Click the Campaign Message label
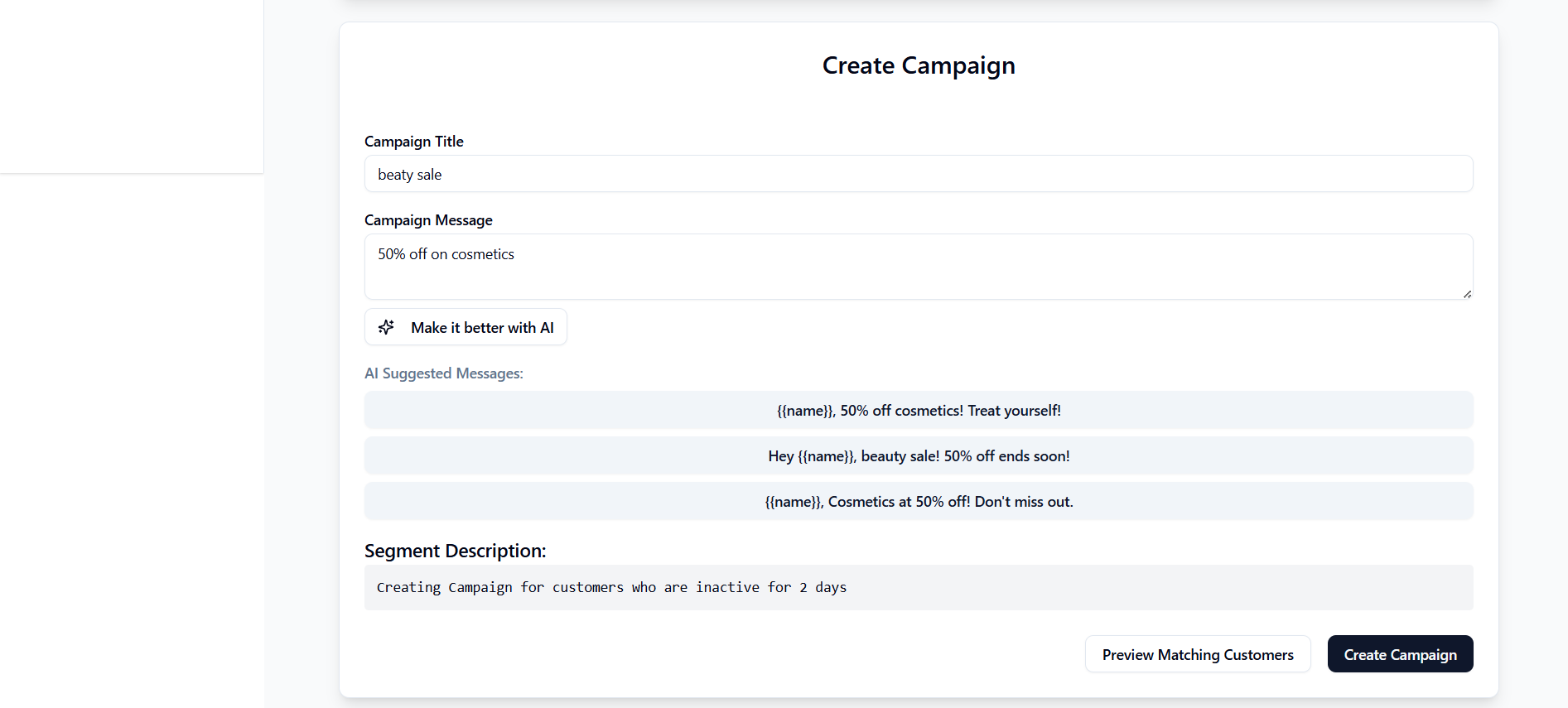The height and width of the screenshot is (708, 1568). point(428,220)
